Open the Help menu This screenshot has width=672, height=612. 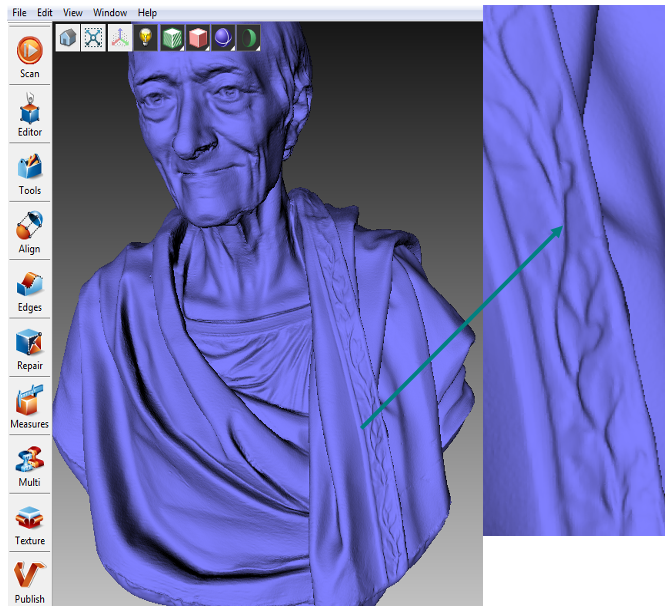click(147, 12)
